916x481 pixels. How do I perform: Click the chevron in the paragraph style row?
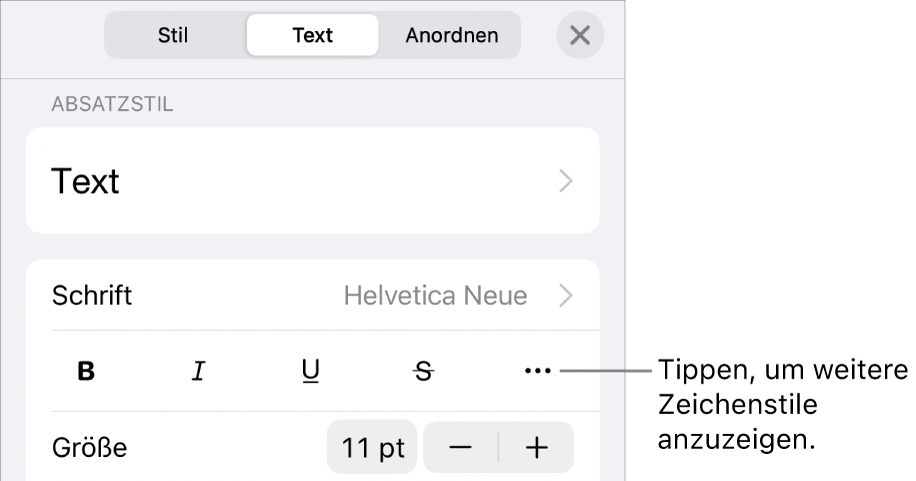click(x=566, y=181)
